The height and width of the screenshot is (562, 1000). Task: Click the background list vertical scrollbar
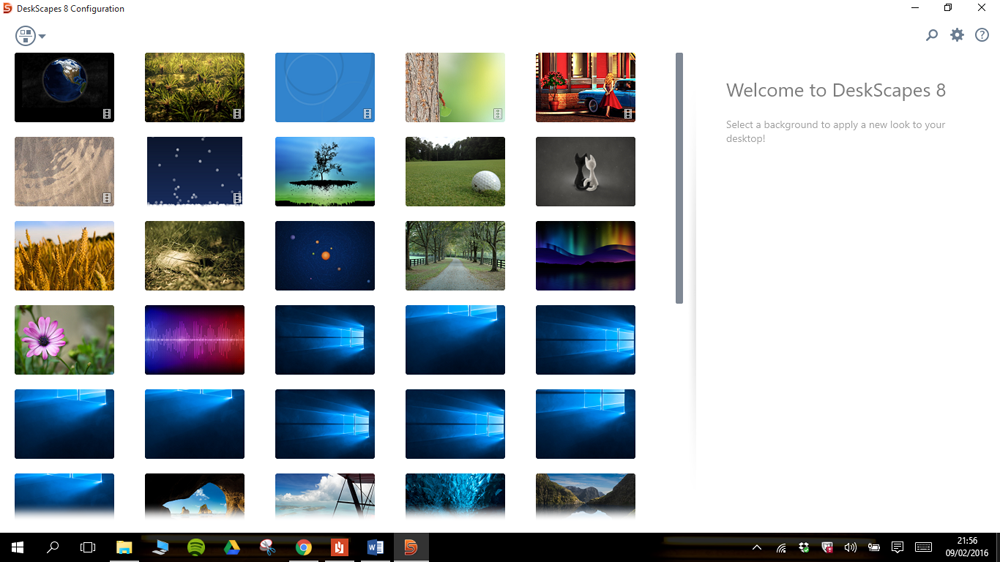pyautogui.click(x=679, y=178)
